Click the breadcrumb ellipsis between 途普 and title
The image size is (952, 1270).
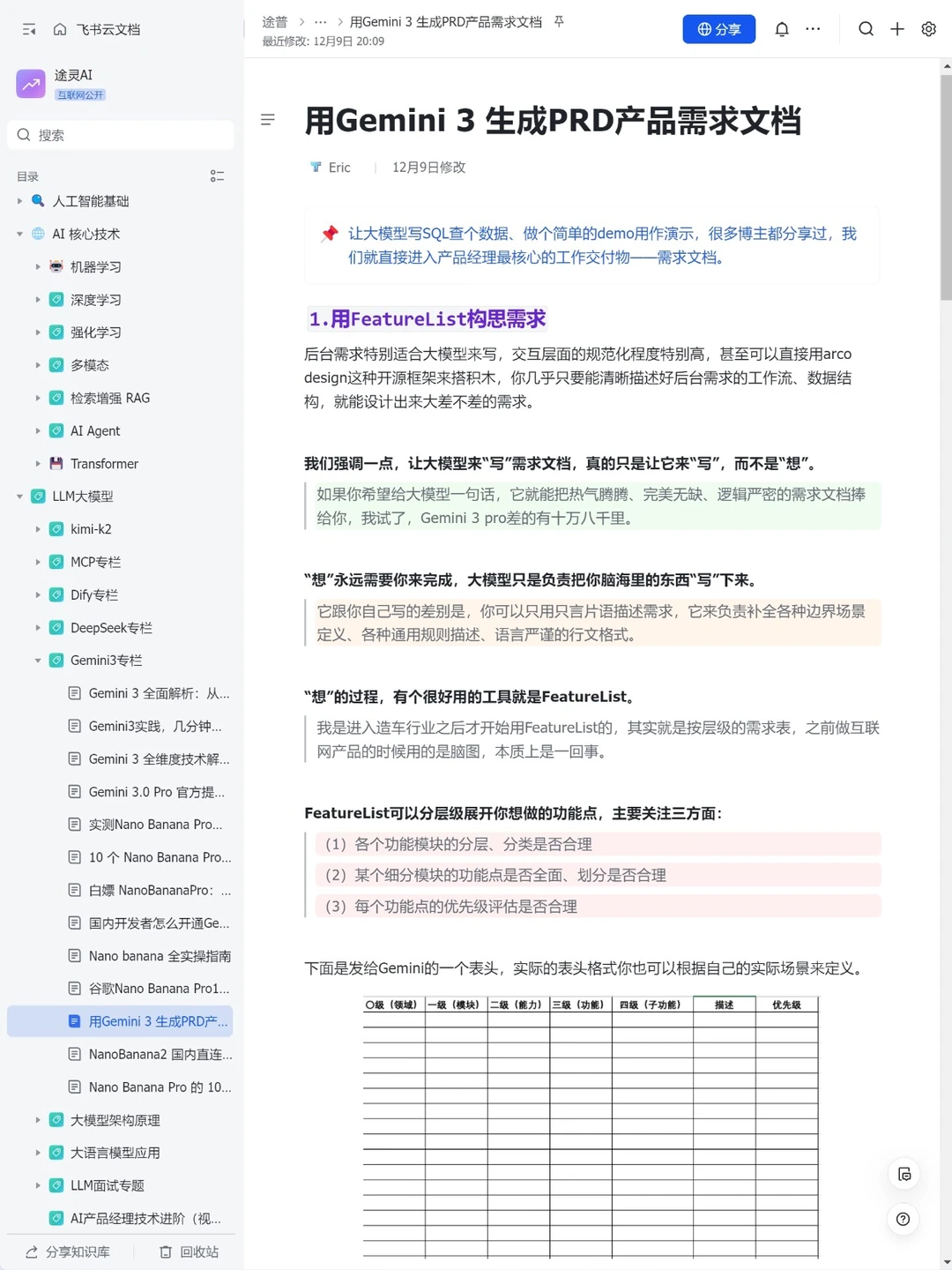[320, 21]
